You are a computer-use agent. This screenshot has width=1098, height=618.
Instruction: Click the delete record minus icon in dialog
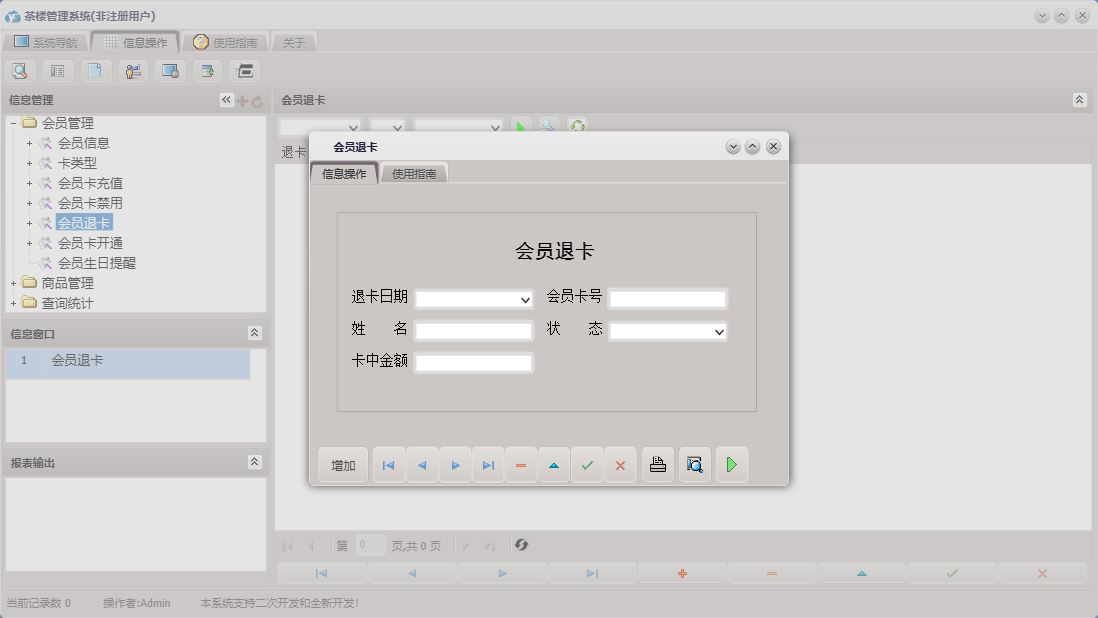521,464
